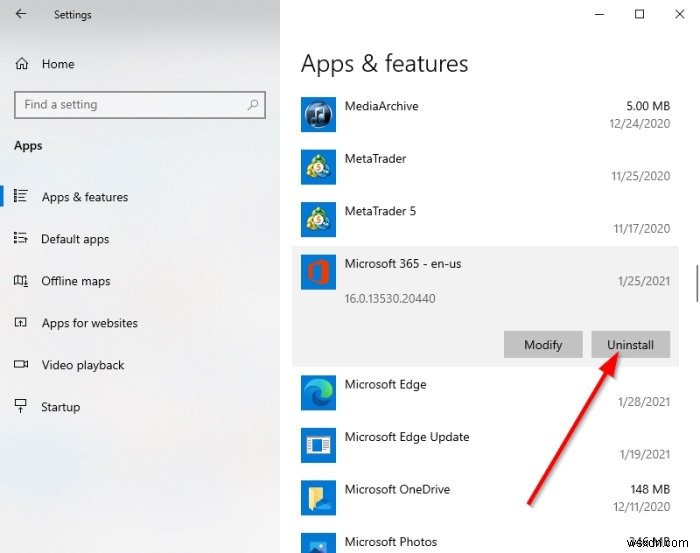Click the 5.00 MB size of MediaArchive
Image resolution: width=700 pixels, height=553 pixels.
click(648, 106)
